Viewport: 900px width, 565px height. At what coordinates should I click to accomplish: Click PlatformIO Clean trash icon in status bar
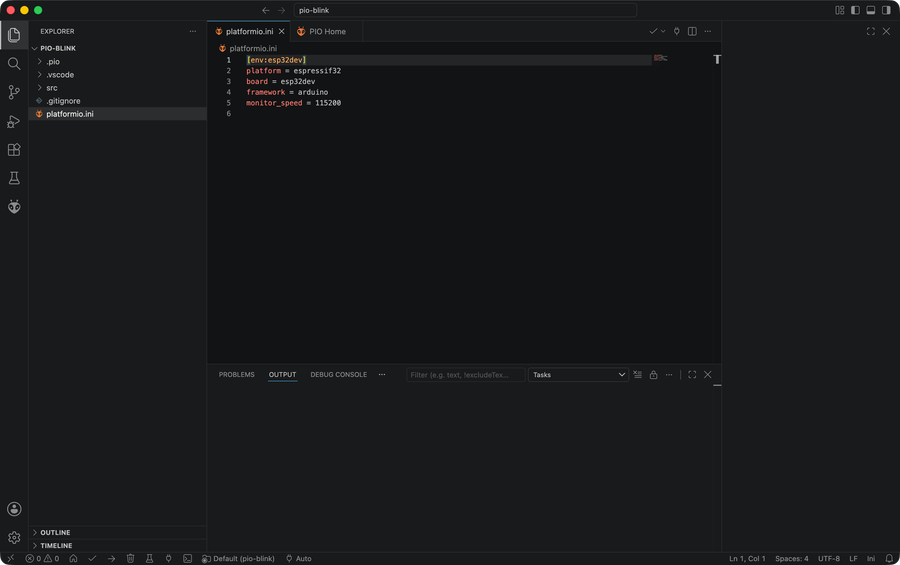coord(130,559)
